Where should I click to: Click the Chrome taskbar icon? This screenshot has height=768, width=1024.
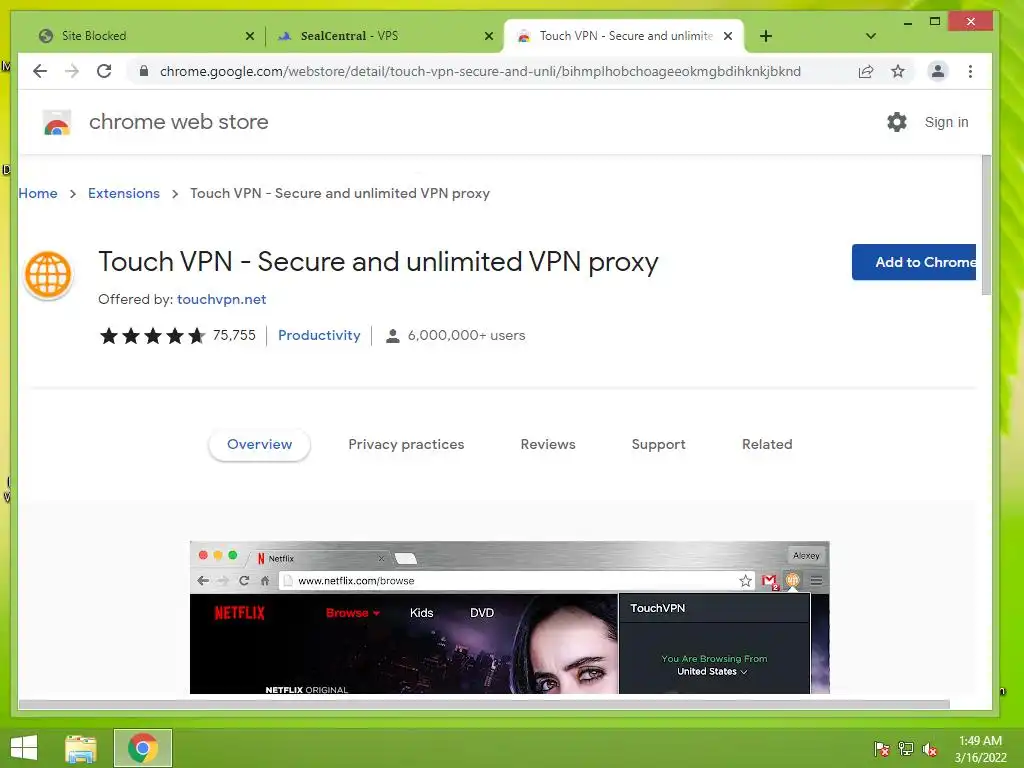pos(143,748)
